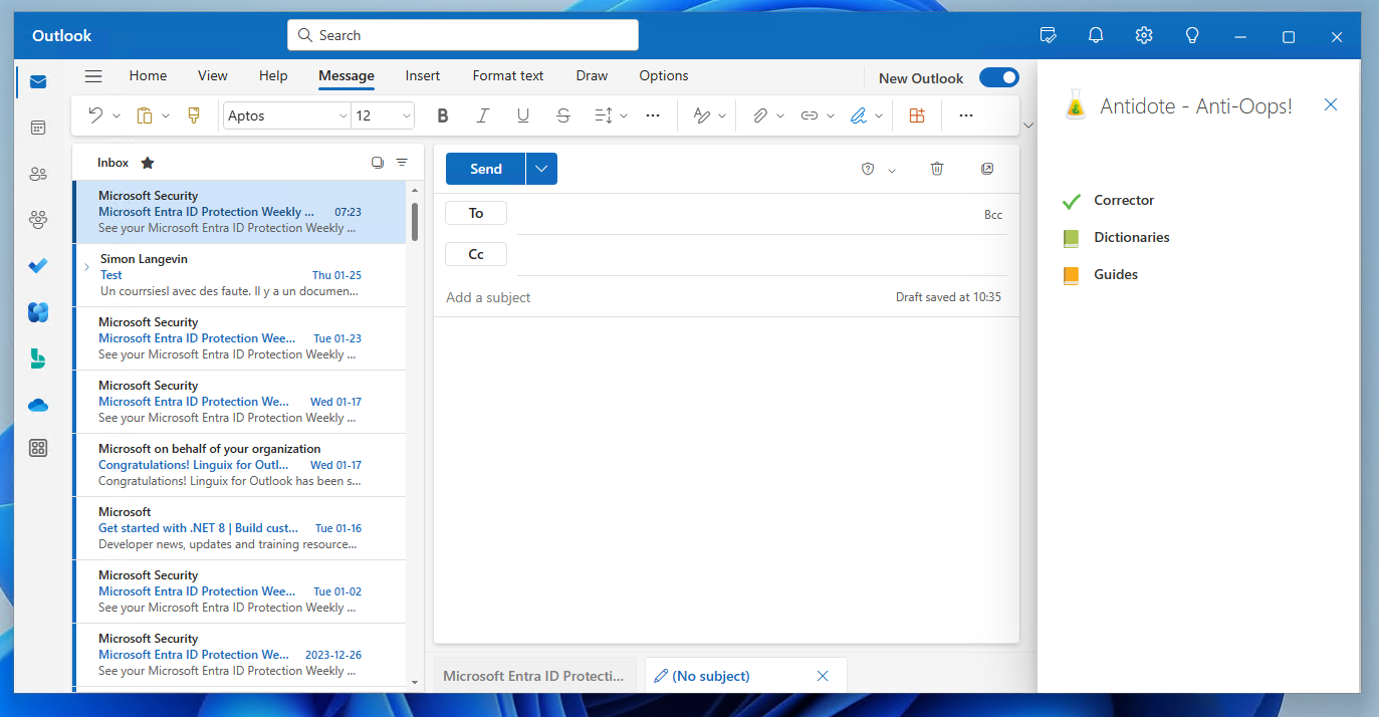Viewport: 1379px width, 717px height.
Task: Click the Strikethrough icon
Action: click(563, 116)
